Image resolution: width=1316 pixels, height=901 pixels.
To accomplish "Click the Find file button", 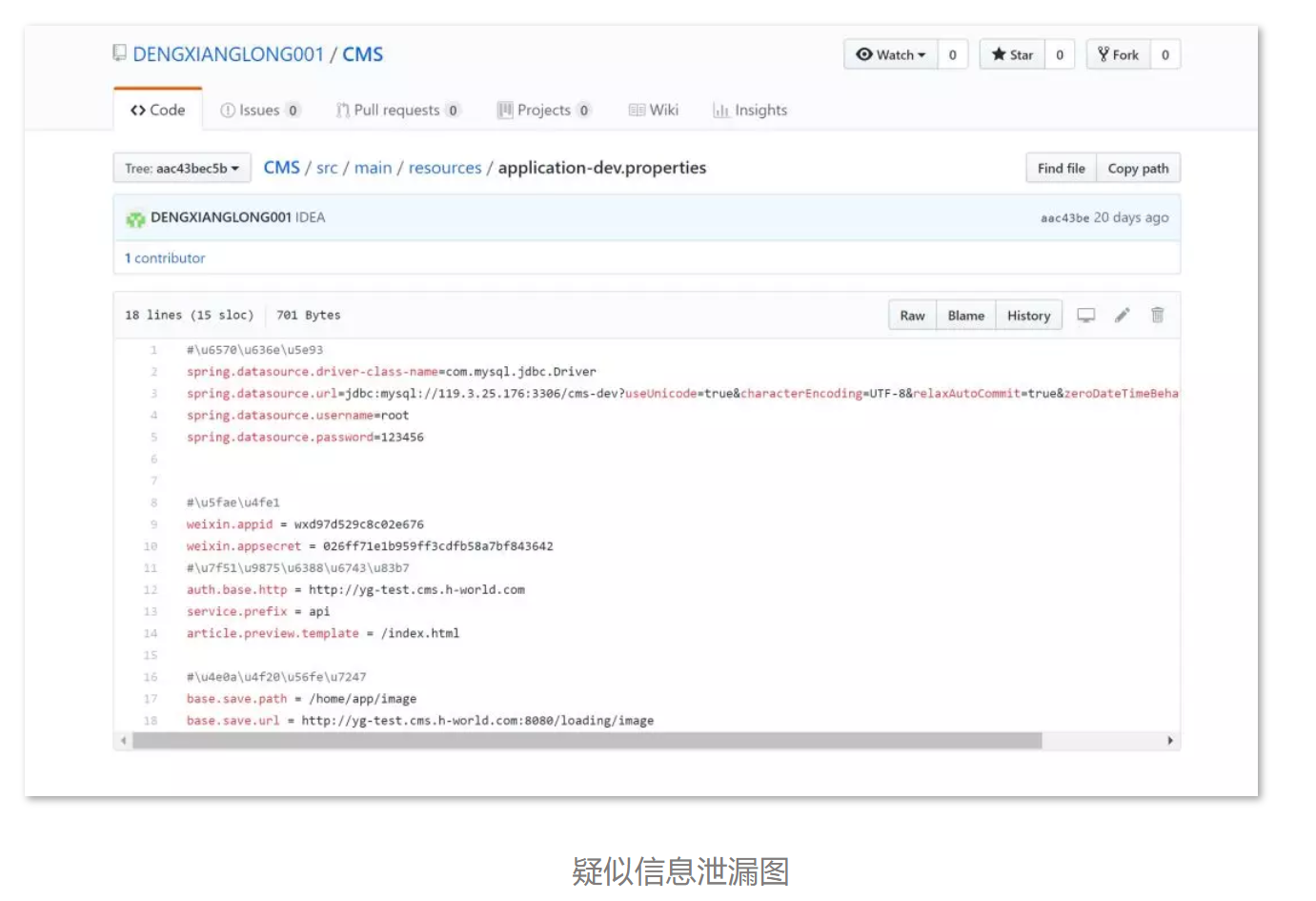I will tap(1061, 169).
